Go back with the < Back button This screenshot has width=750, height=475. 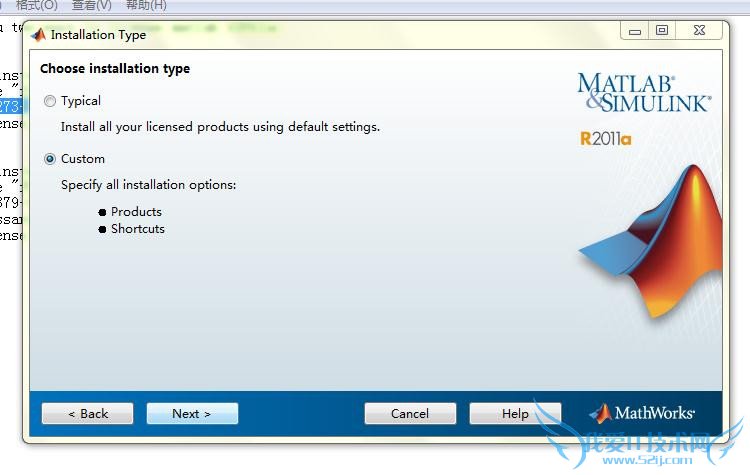[88, 413]
